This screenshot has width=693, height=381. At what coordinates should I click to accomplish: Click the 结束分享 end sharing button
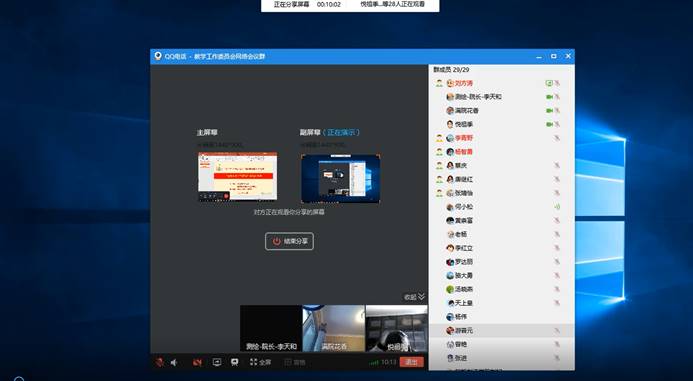point(289,241)
